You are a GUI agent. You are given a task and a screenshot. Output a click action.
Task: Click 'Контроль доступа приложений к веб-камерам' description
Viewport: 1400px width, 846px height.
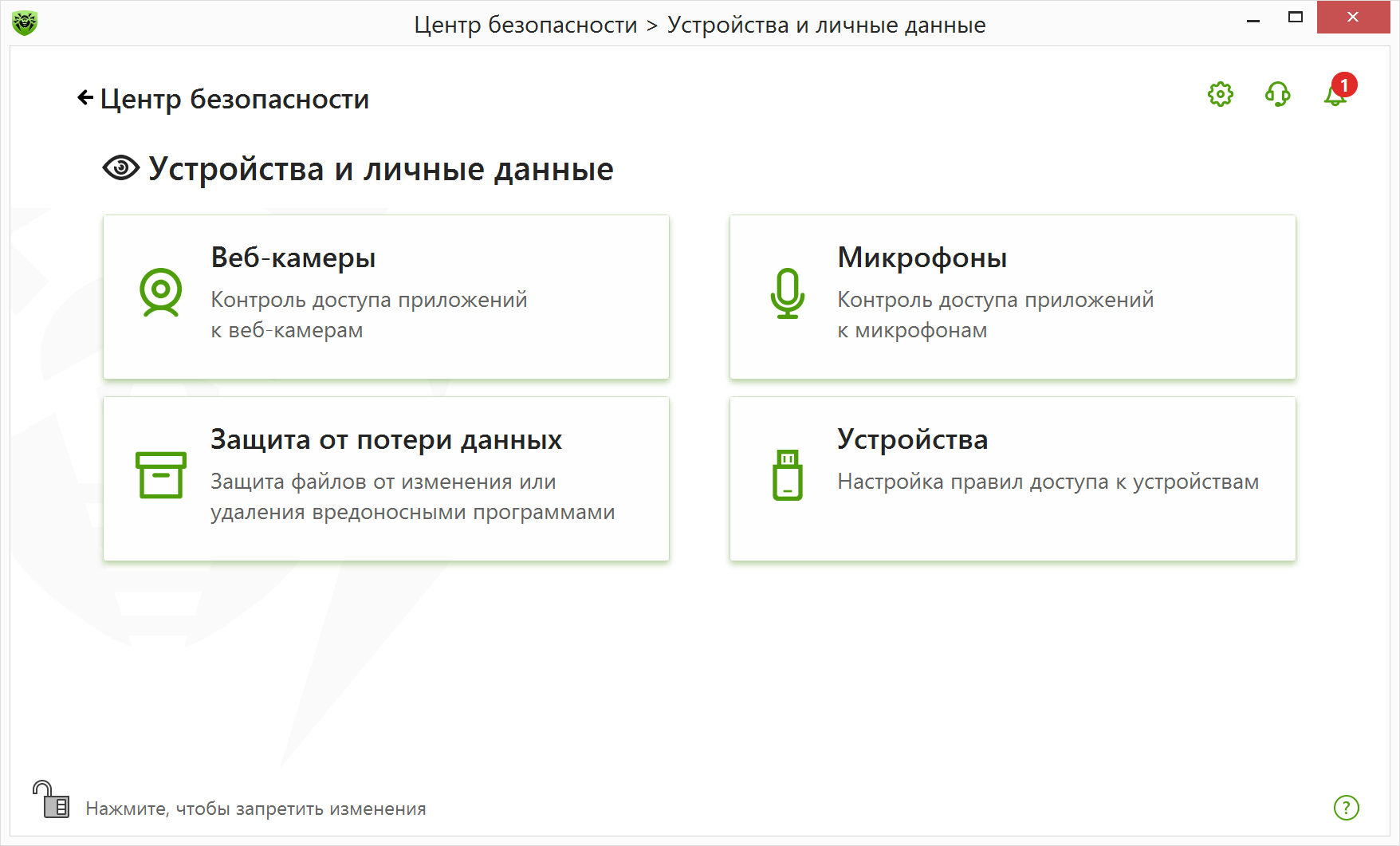(x=369, y=315)
